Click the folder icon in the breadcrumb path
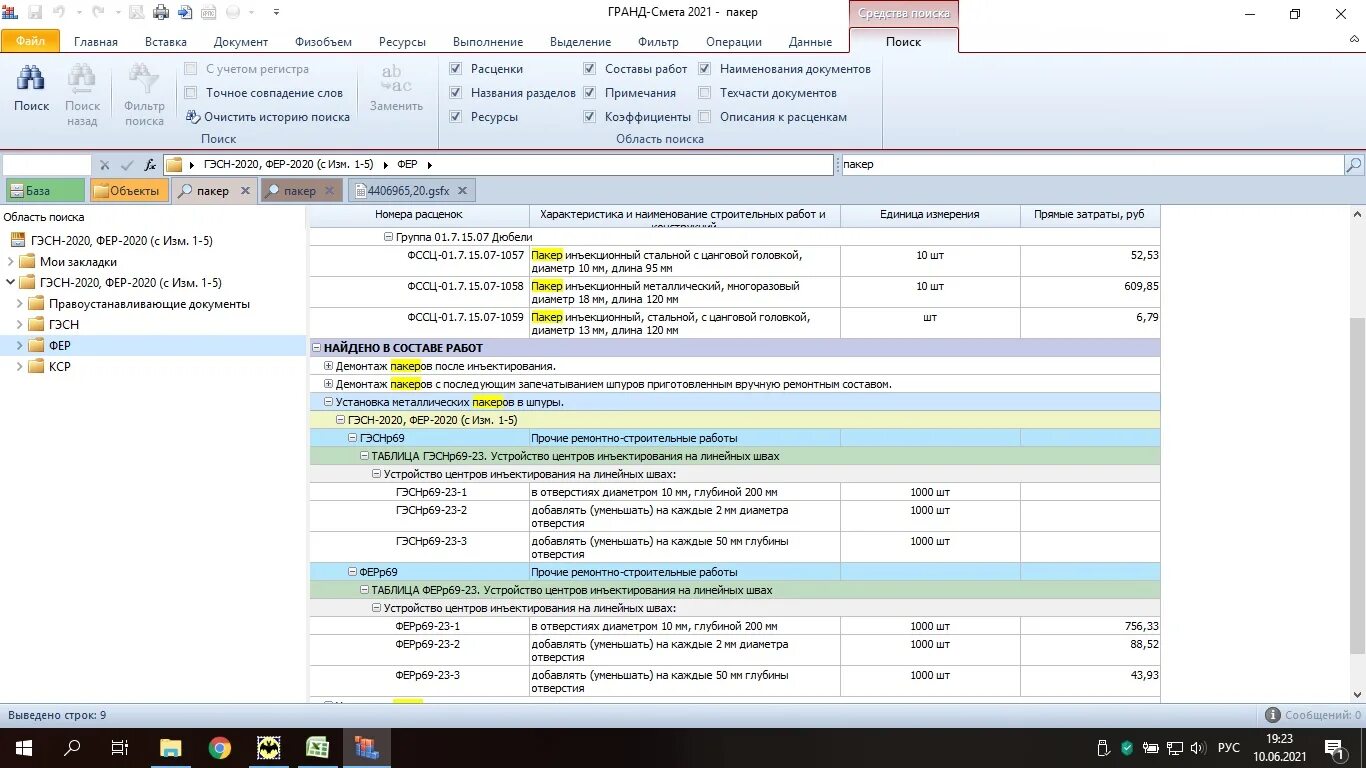The height and width of the screenshot is (768, 1366). tap(174, 165)
